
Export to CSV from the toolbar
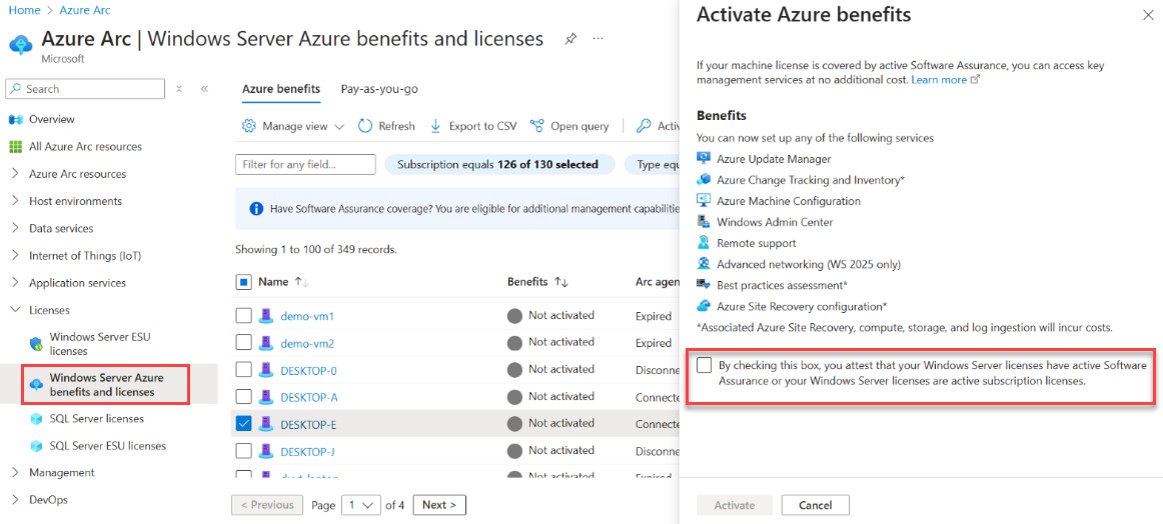pos(473,126)
